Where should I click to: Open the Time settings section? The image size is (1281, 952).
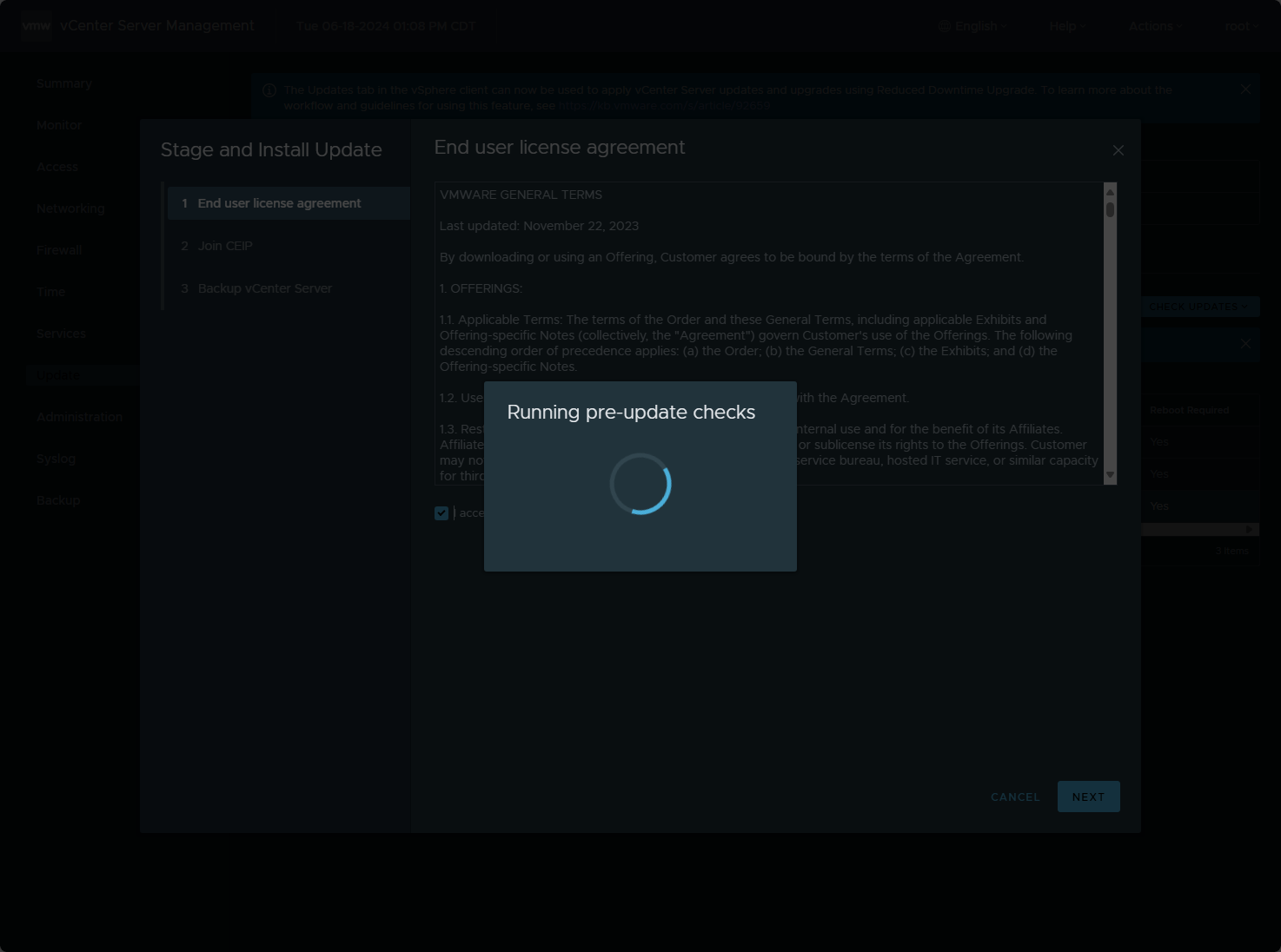[x=50, y=292]
